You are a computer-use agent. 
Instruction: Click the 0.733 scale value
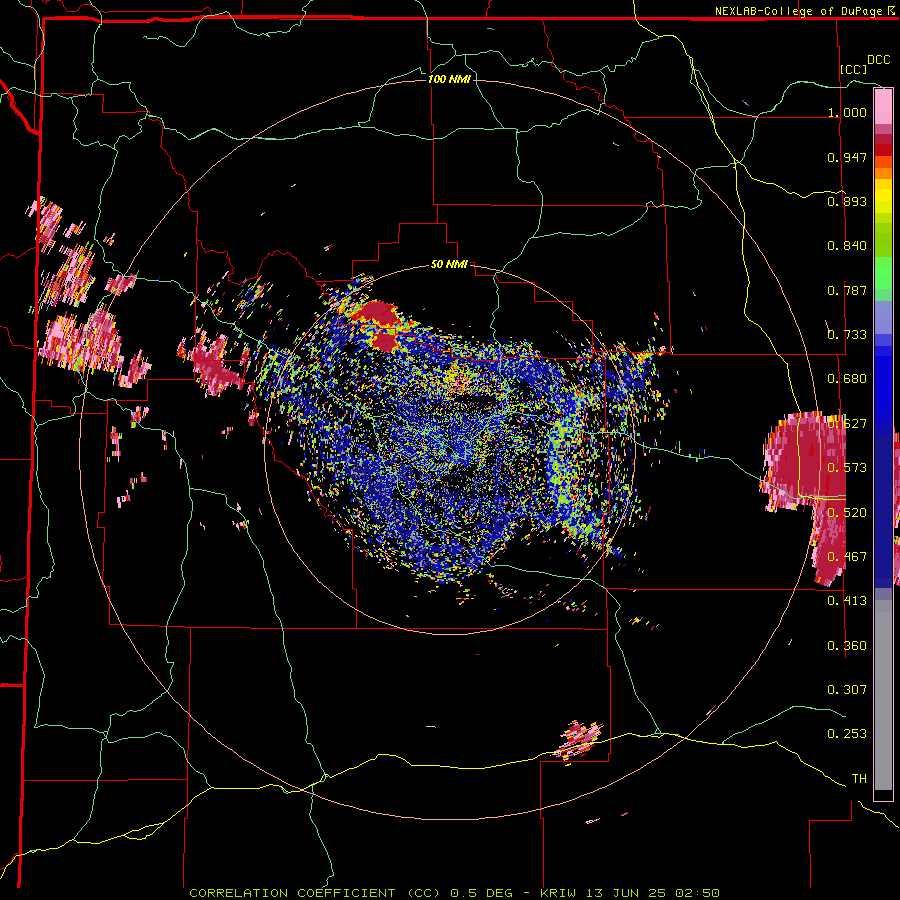(x=847, y=335)
